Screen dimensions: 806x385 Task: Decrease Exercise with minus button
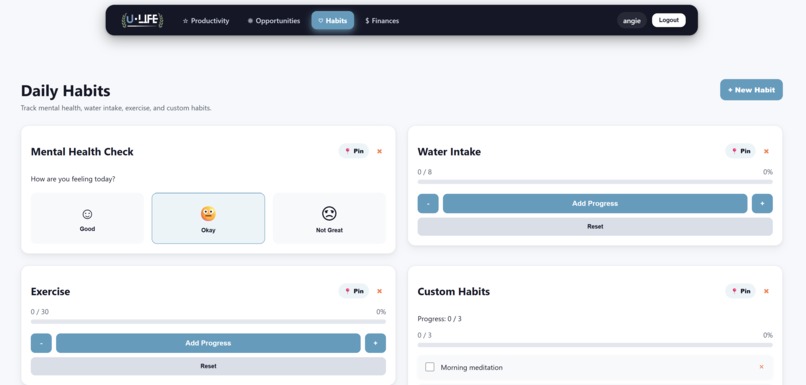click(41, 343)
